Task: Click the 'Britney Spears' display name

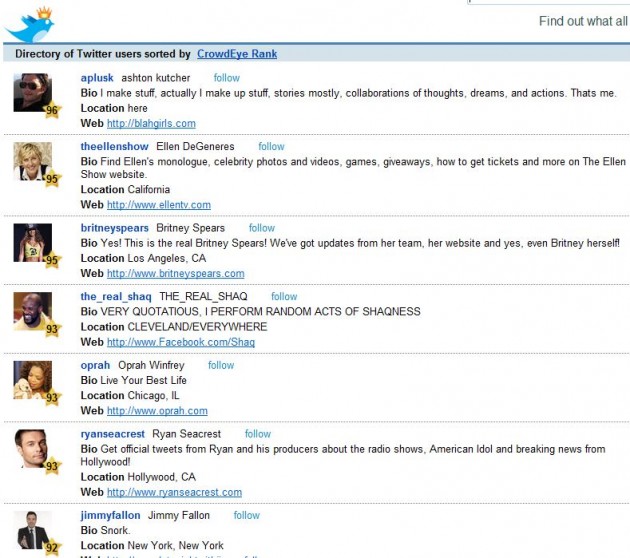Action: click(190, 228)
